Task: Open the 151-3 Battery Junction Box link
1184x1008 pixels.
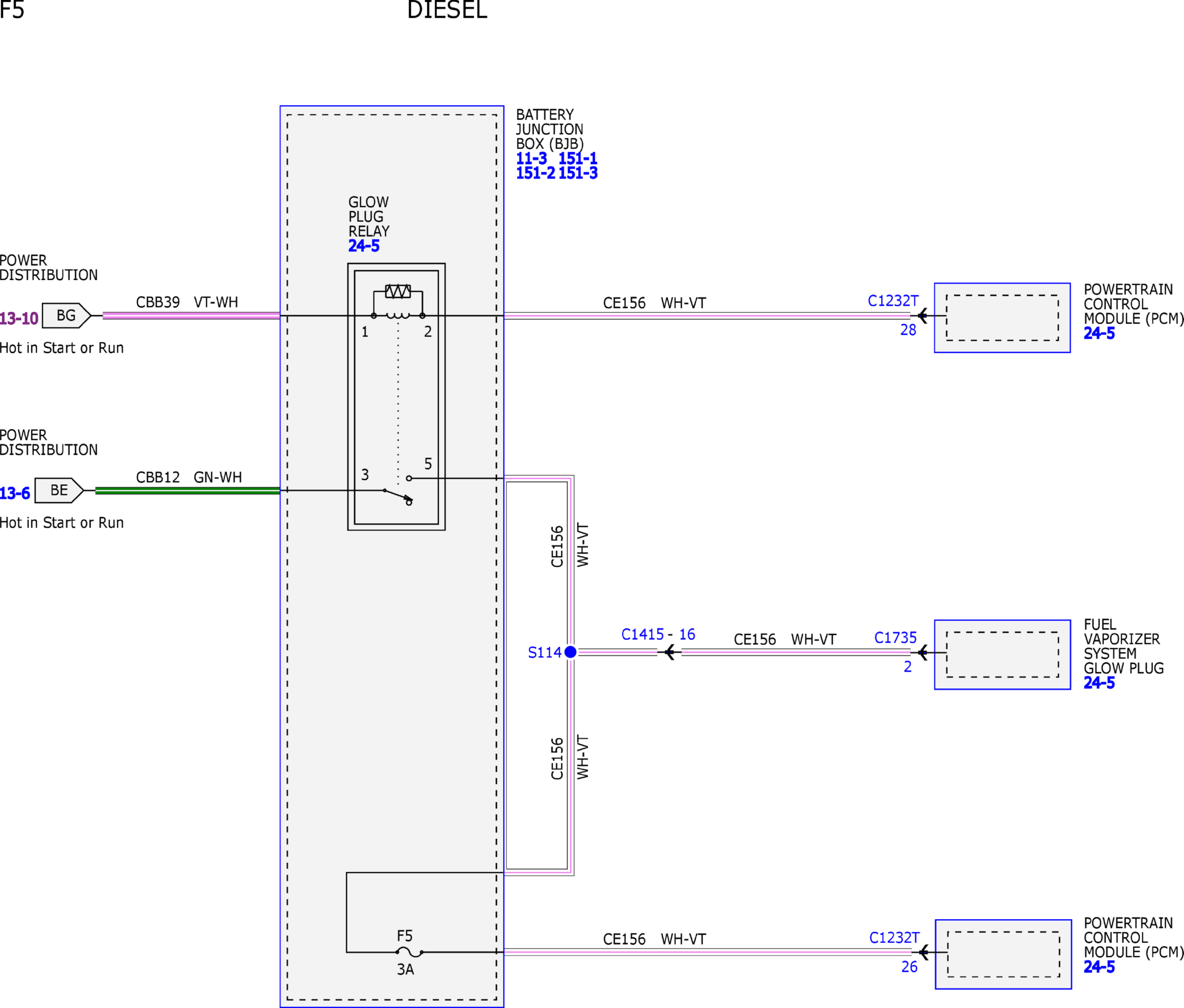Action: click(x=578, y=173)
